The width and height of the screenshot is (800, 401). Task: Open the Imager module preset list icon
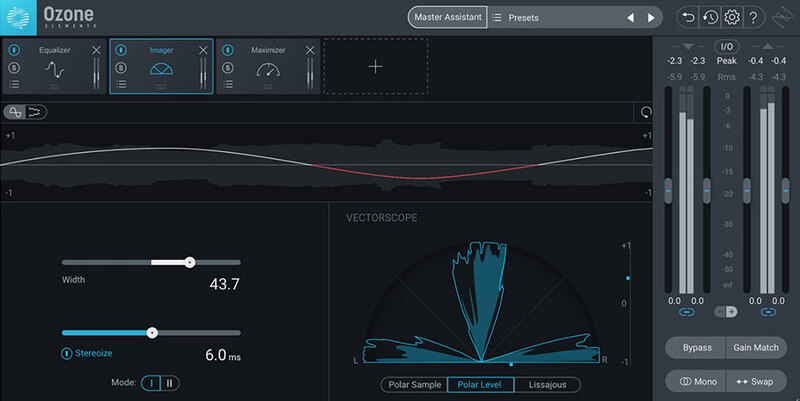[121, 85]
